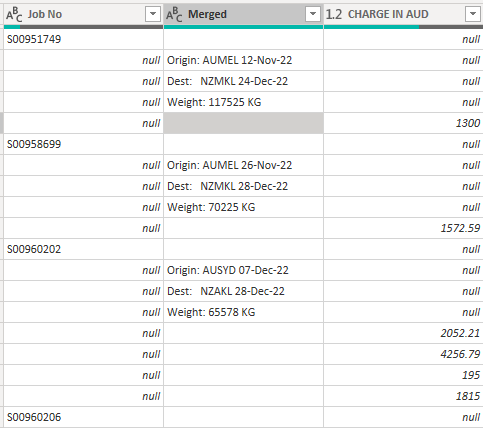Select cell S00951749
This screenshot has width=483, height=428.
pos(83,39)
